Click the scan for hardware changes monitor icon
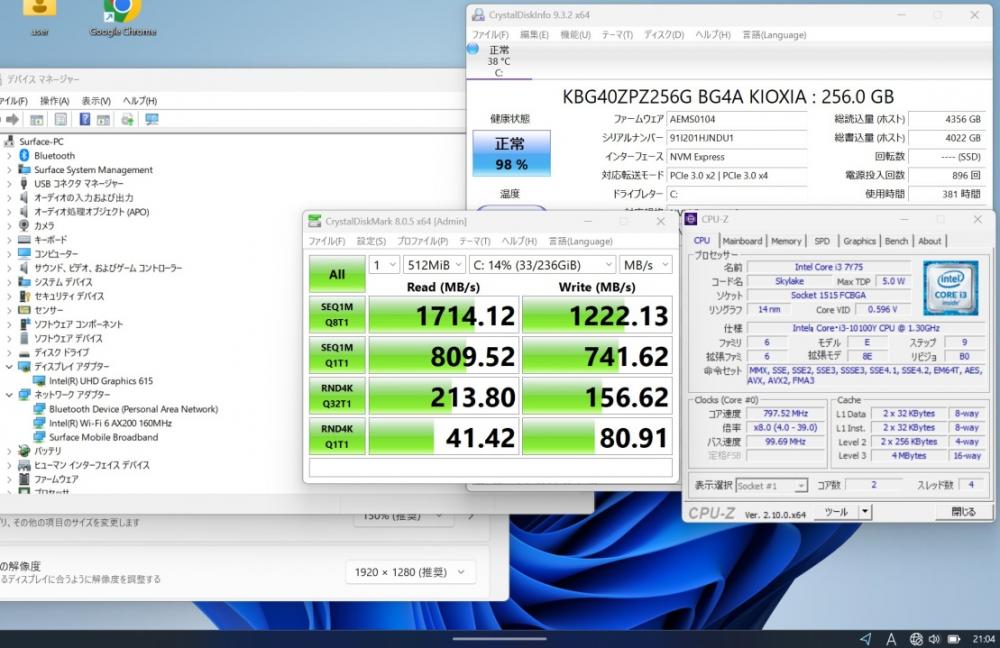 point(152,119)
